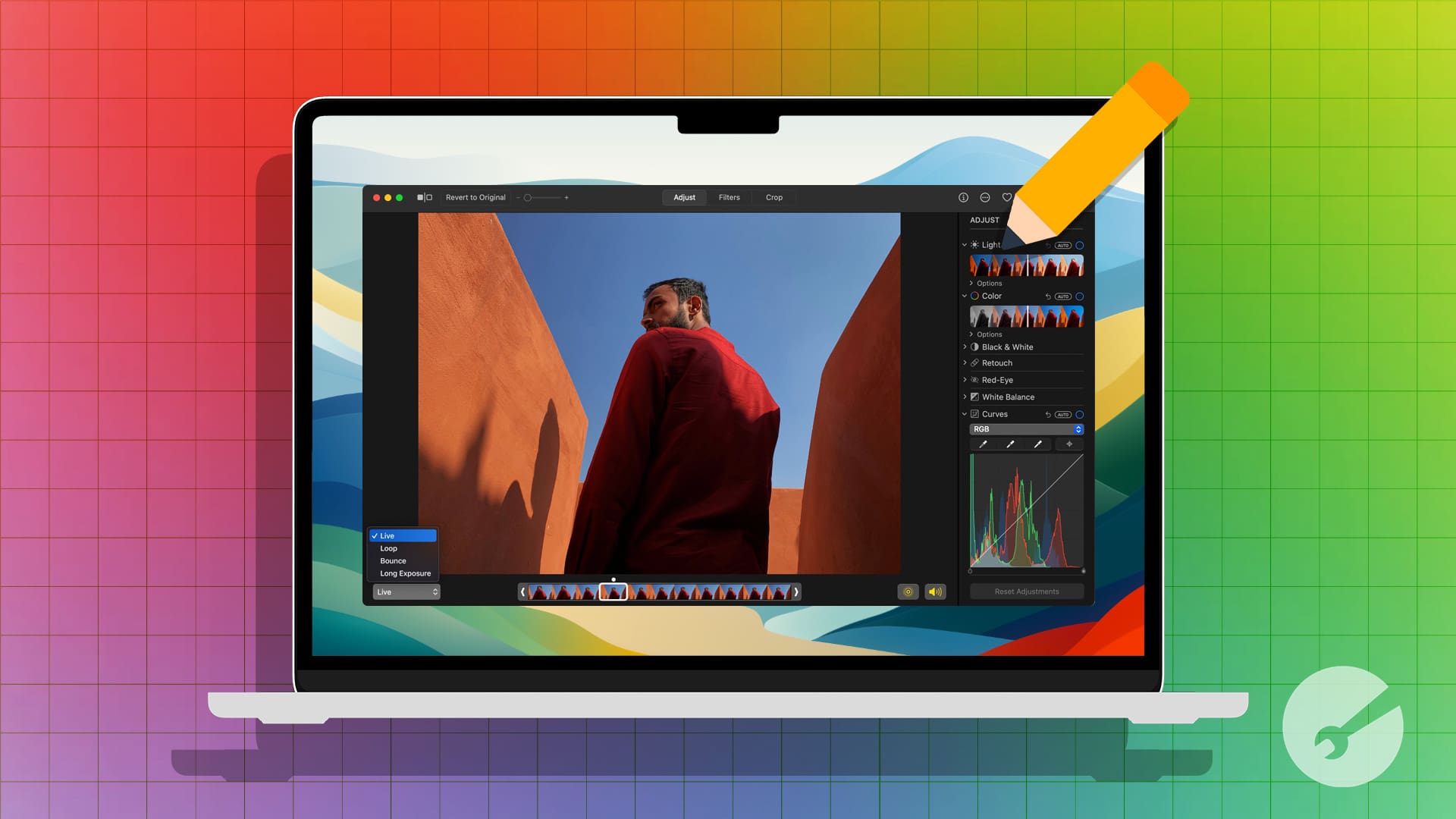The image size is (1456, 819).
Task: Click the Curves adjustment icon
Action: 974,414
